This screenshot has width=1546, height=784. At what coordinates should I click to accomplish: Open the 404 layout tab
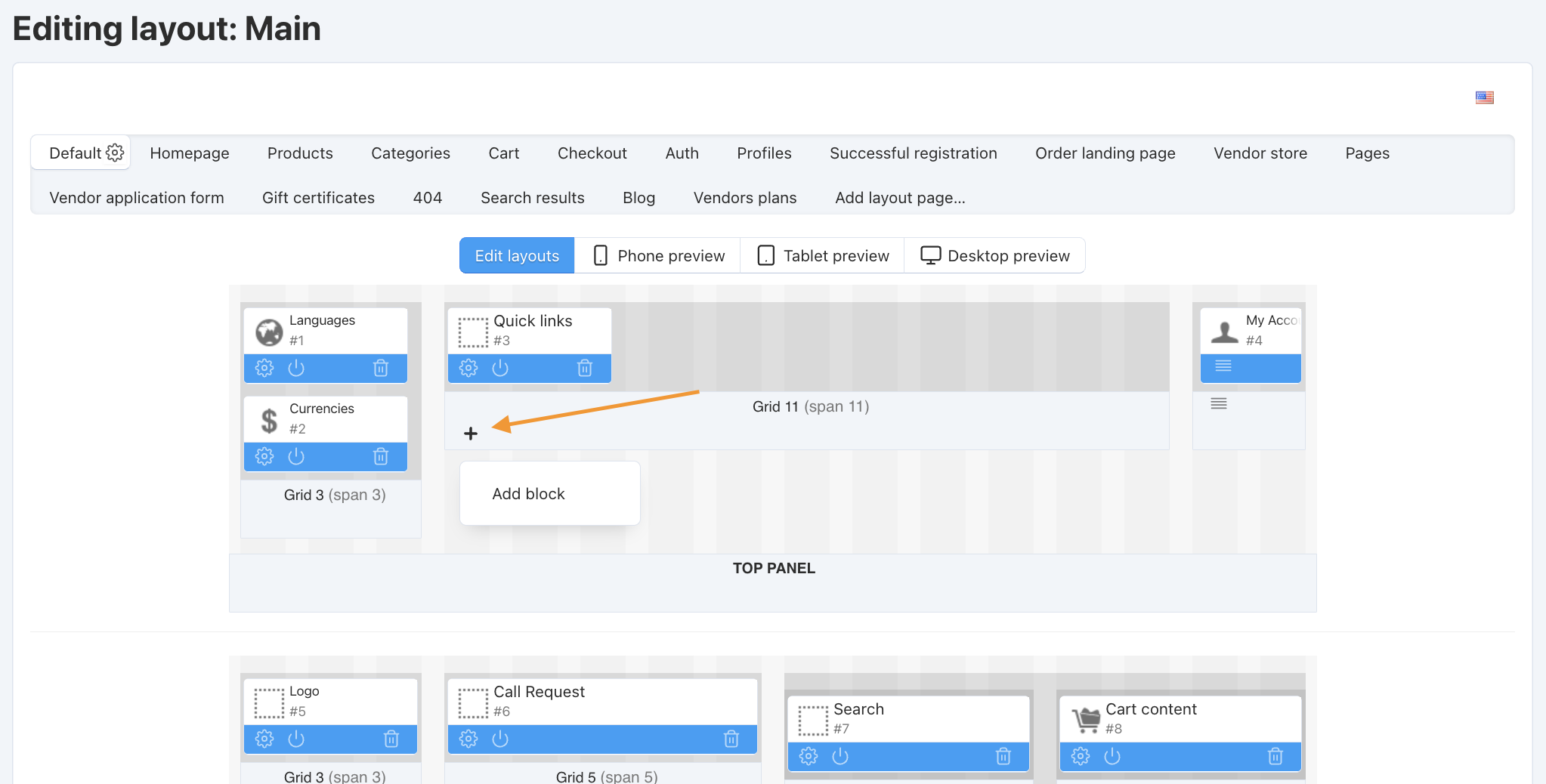click(x=428, y=198)
